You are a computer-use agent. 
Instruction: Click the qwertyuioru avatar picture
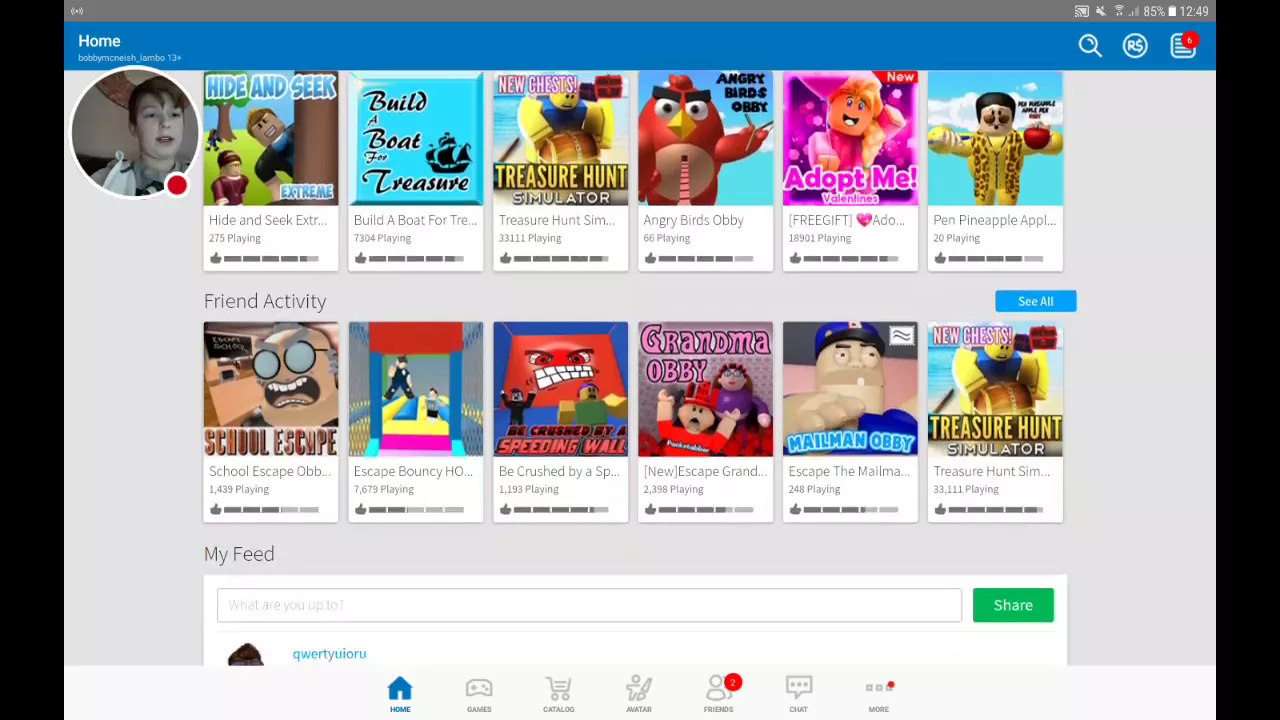point(245,655)
